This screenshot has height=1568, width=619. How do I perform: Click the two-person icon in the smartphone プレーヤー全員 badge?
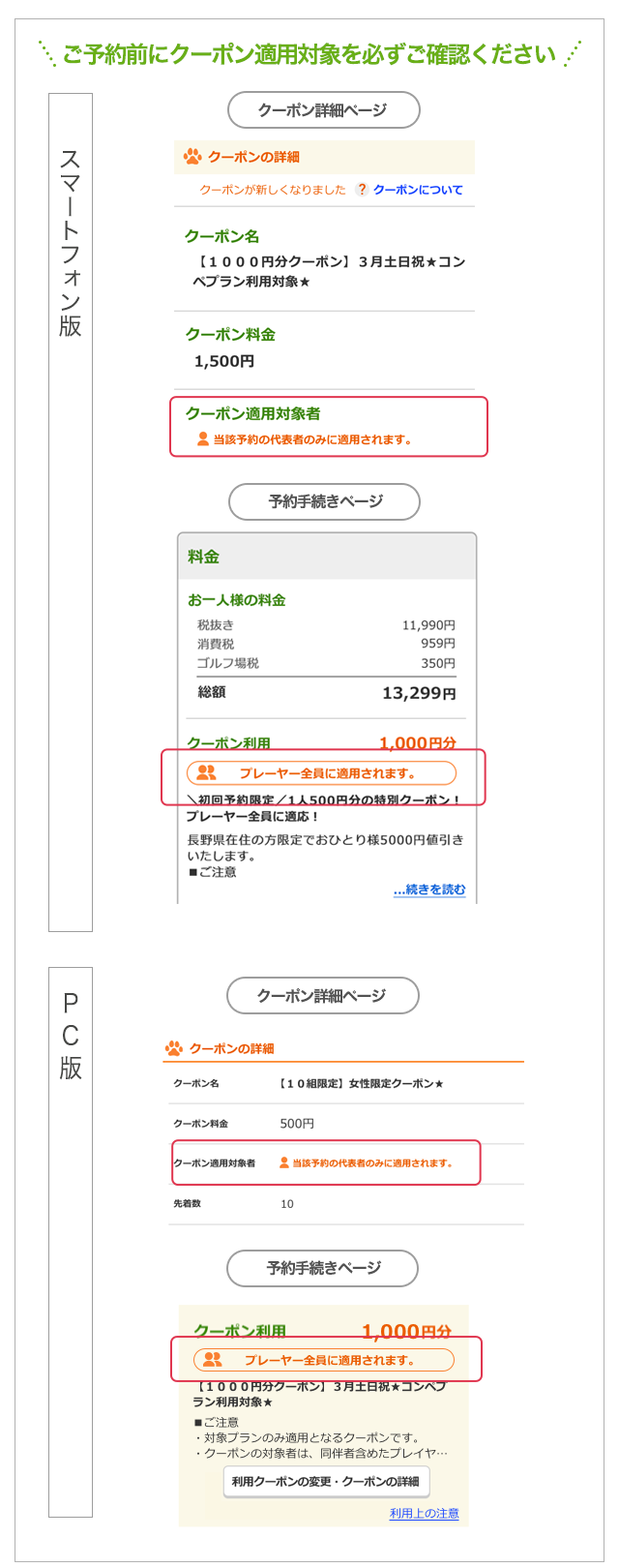click(x=206, y=772)
